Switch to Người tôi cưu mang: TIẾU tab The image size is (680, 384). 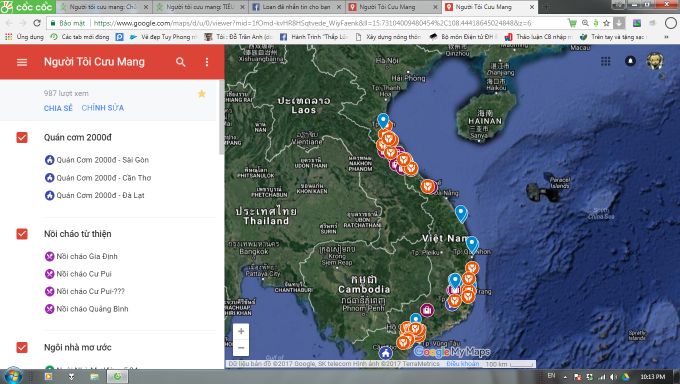[x=201, y=7]
